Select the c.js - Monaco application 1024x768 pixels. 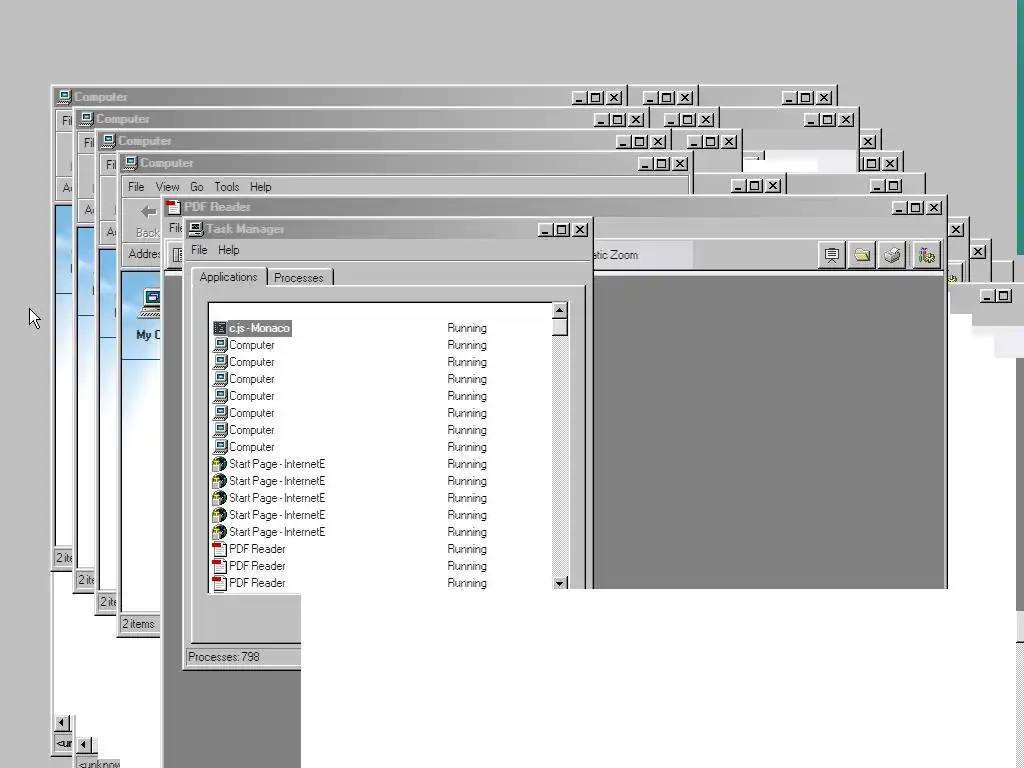[259, 328]
